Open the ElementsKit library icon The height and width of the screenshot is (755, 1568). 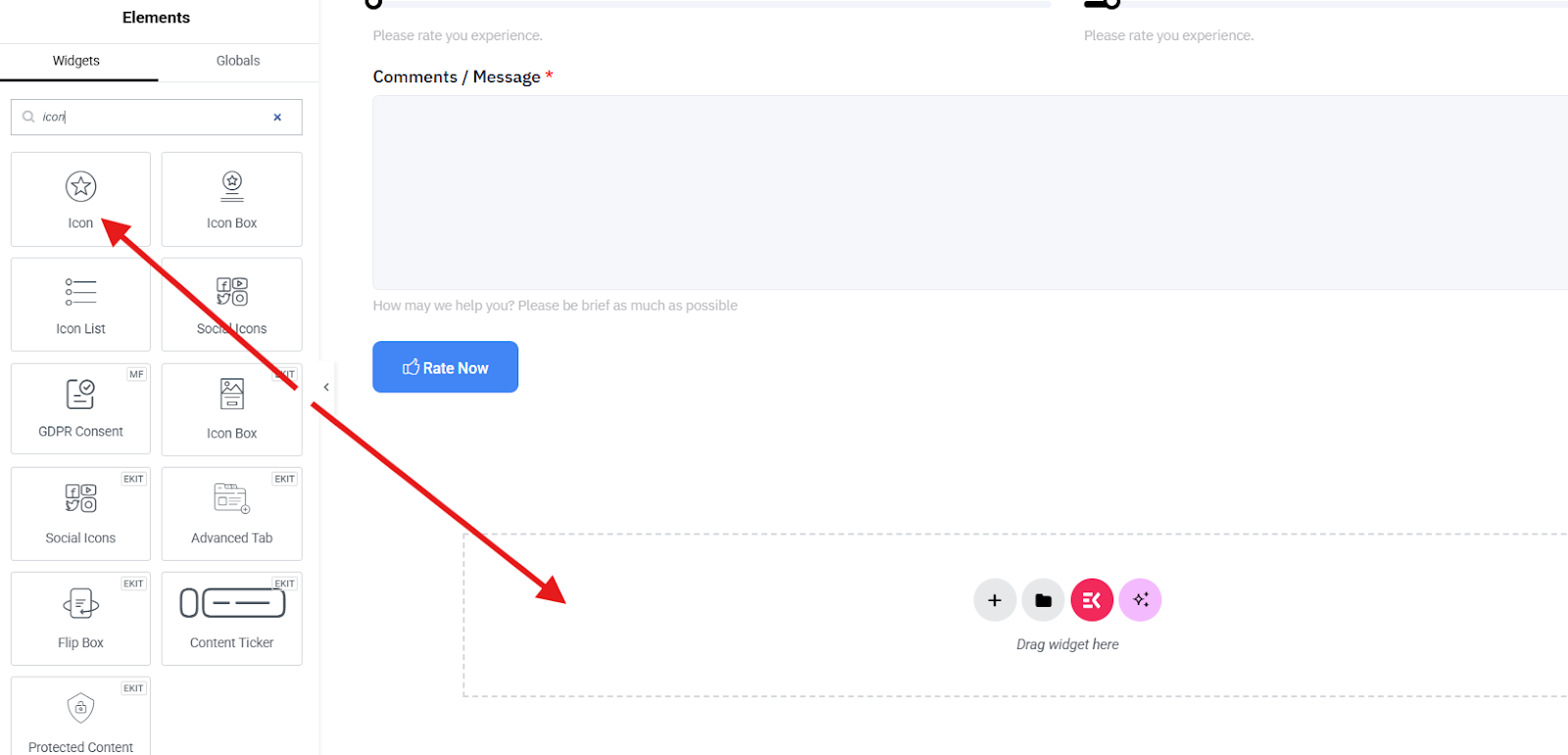(x=1092, y=600)
